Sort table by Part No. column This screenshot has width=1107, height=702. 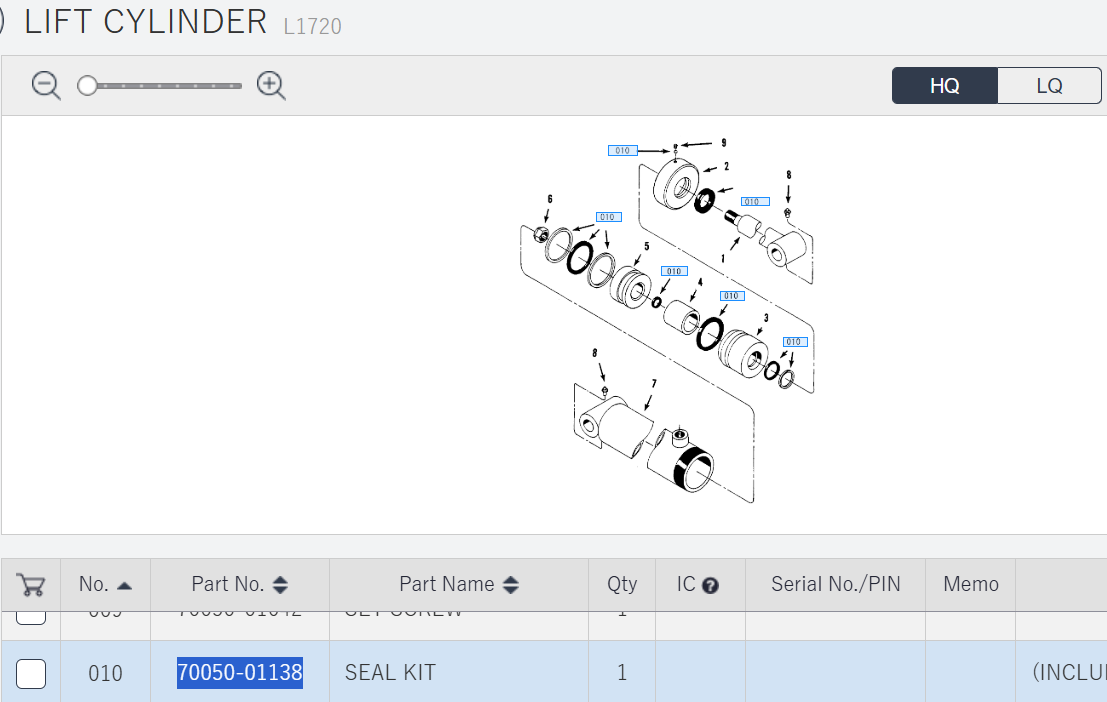coord(239,585)
